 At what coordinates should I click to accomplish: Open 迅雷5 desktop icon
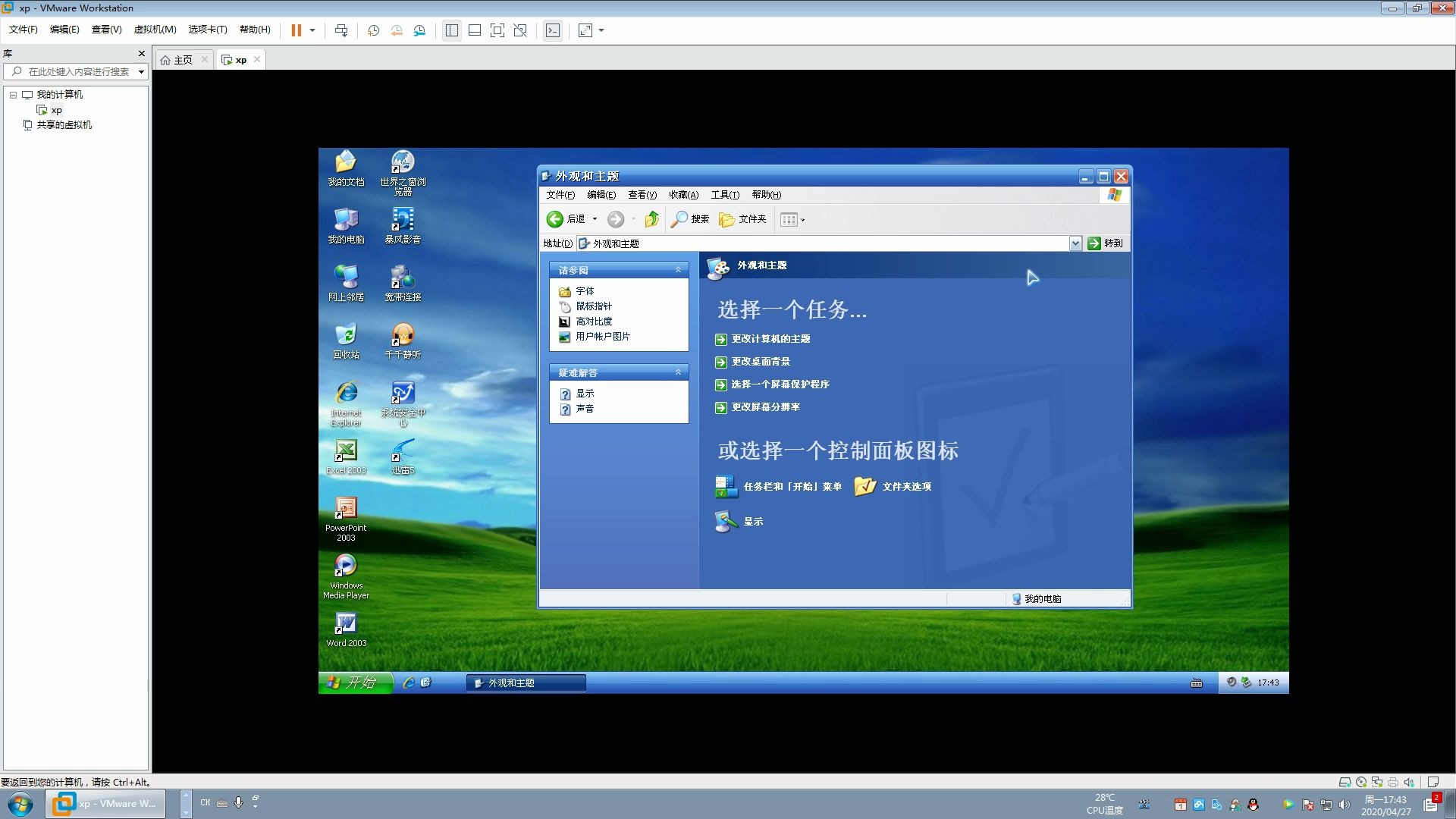tap(403, 457)
